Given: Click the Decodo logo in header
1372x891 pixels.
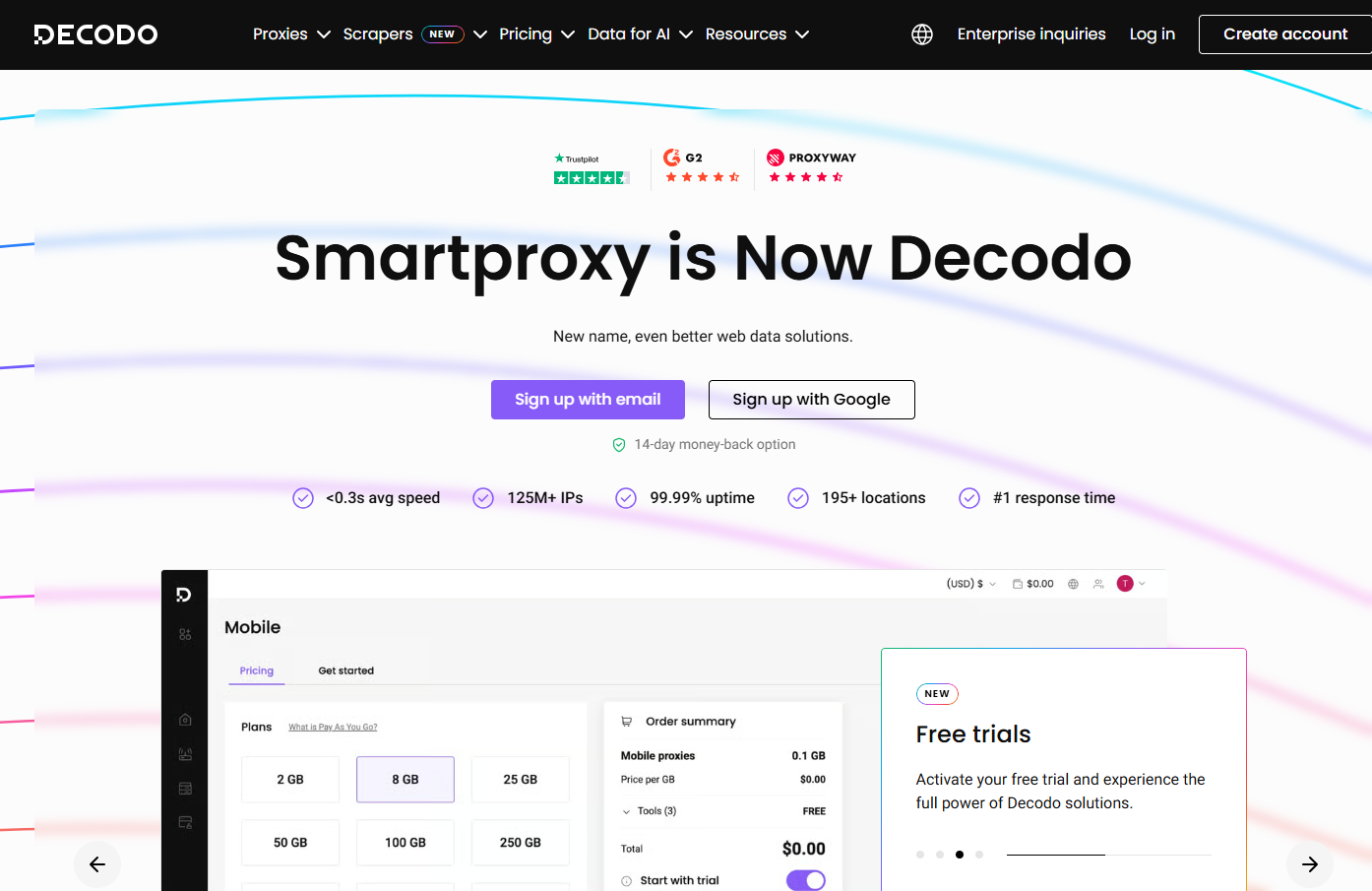Looking at the screenshot, I should pos(95,34).
